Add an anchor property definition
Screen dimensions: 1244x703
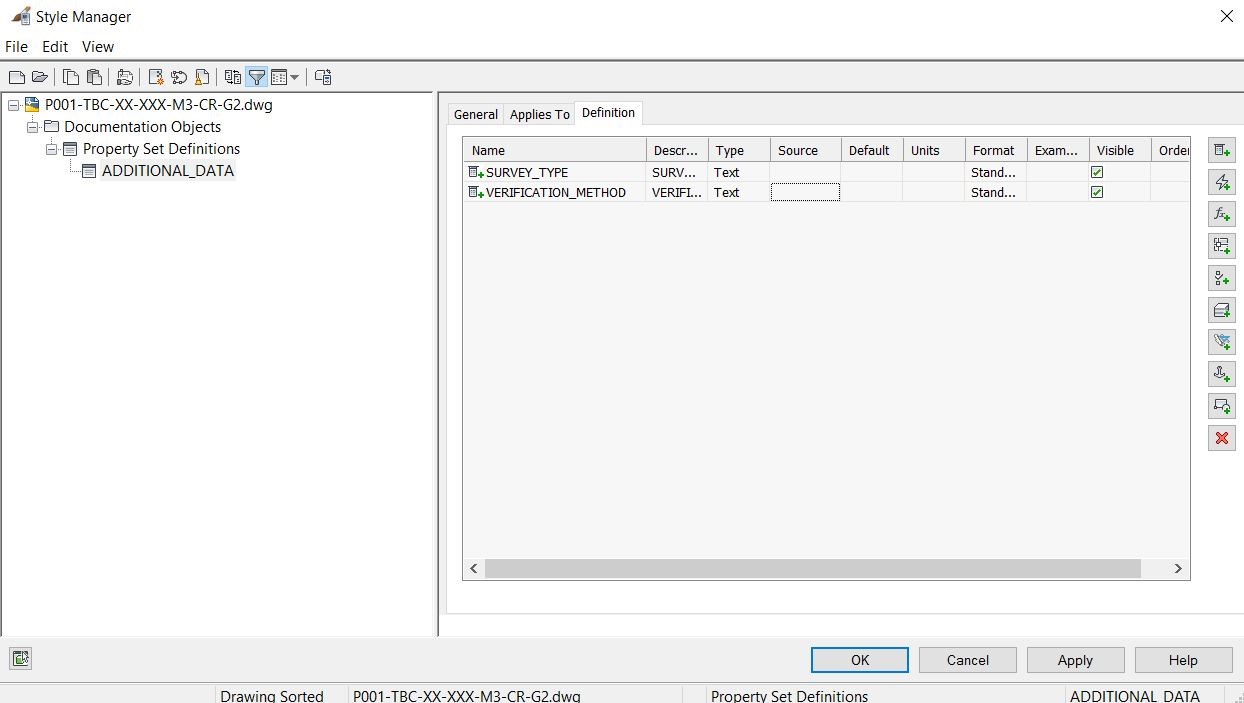[1221, 374]
